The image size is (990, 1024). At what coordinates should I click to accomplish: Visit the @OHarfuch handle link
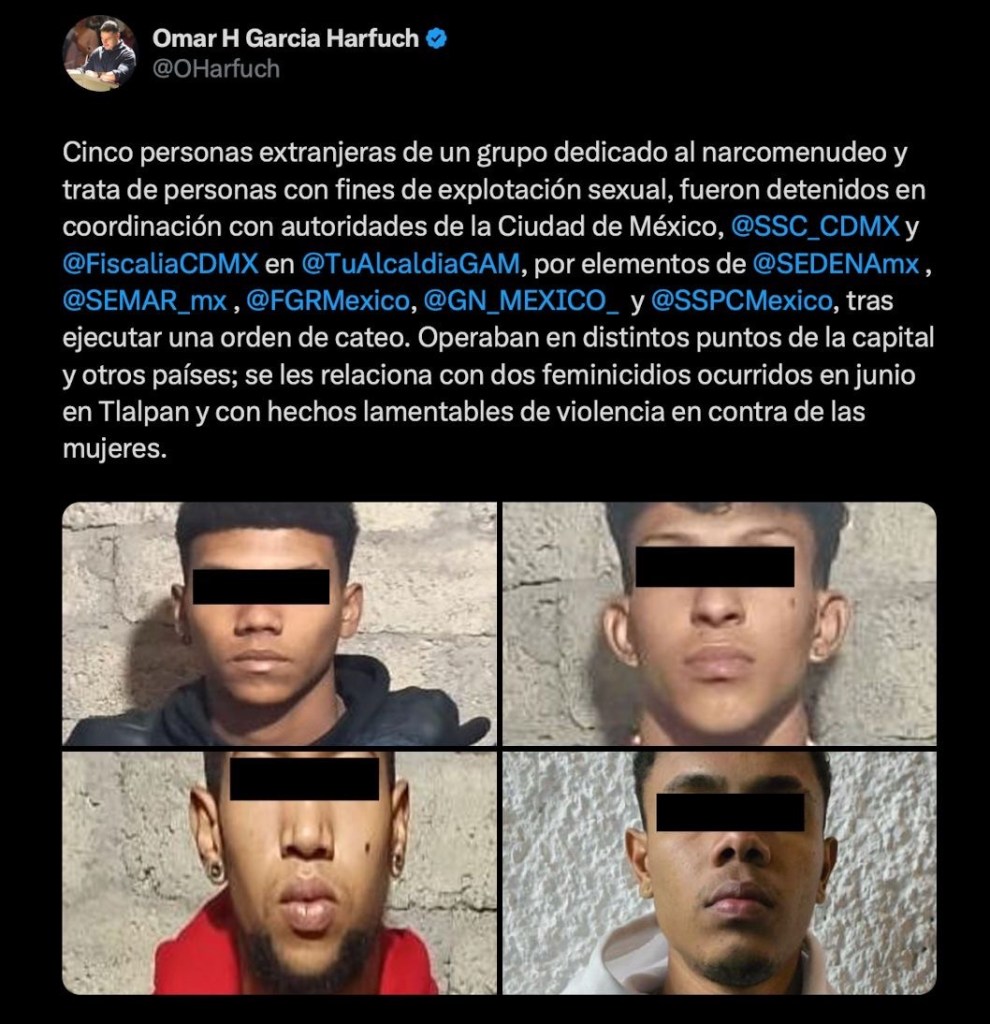click(216, 69)
